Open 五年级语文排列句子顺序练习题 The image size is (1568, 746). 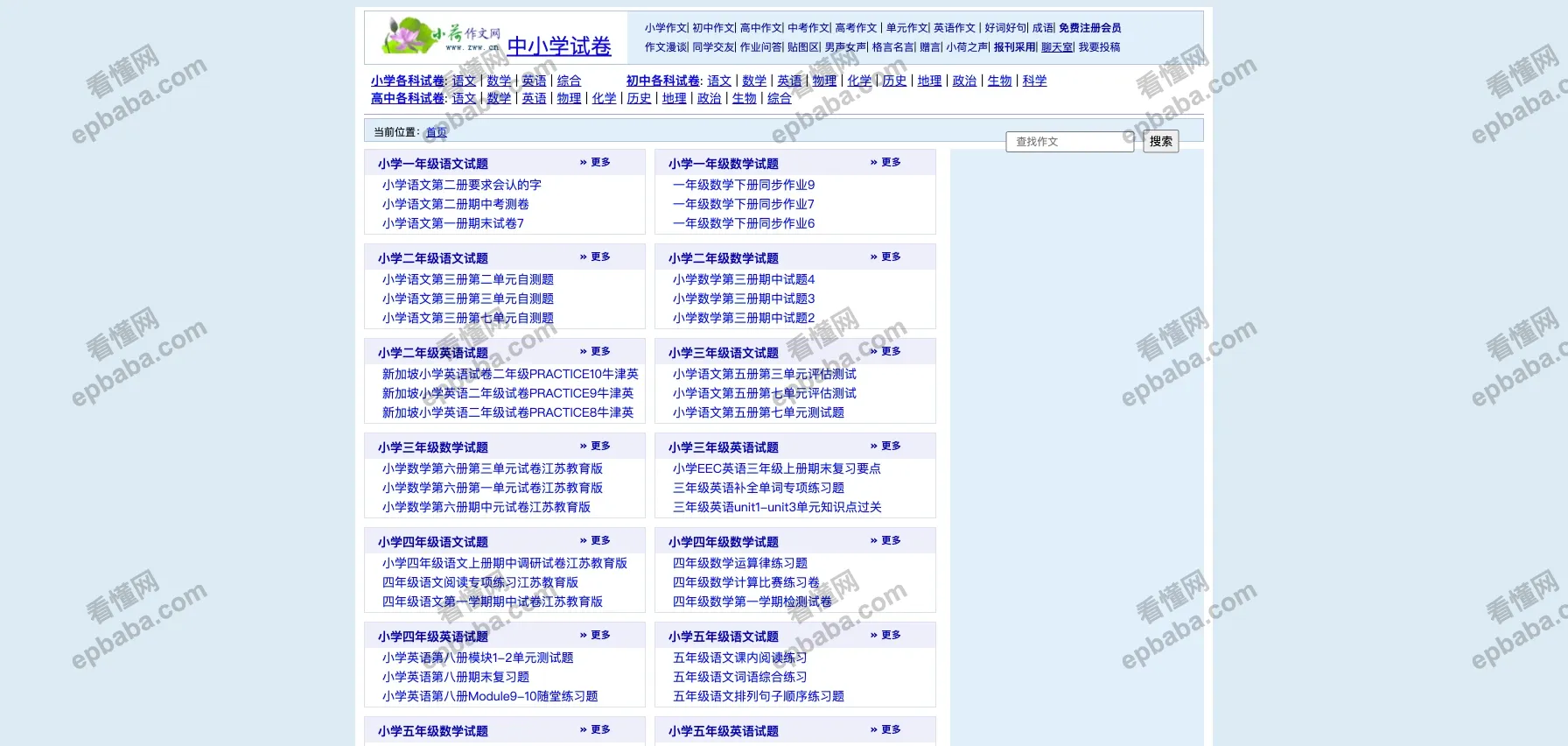(758, 696)
